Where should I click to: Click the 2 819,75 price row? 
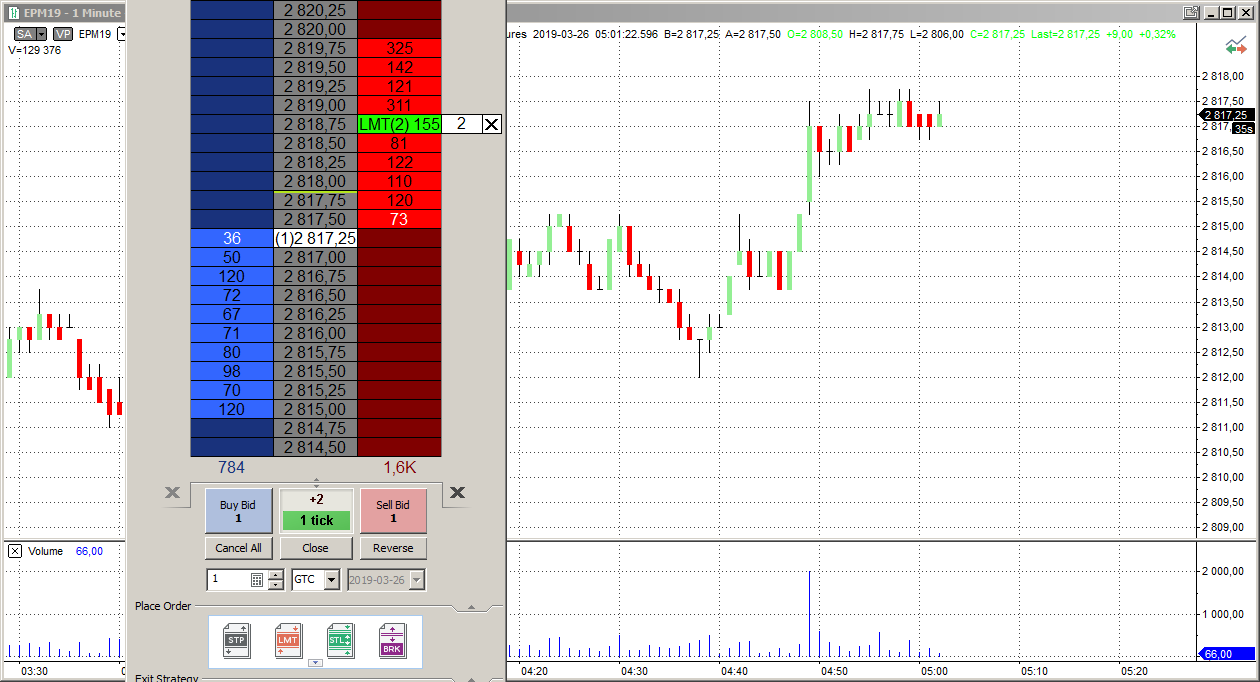click(315, 48)
